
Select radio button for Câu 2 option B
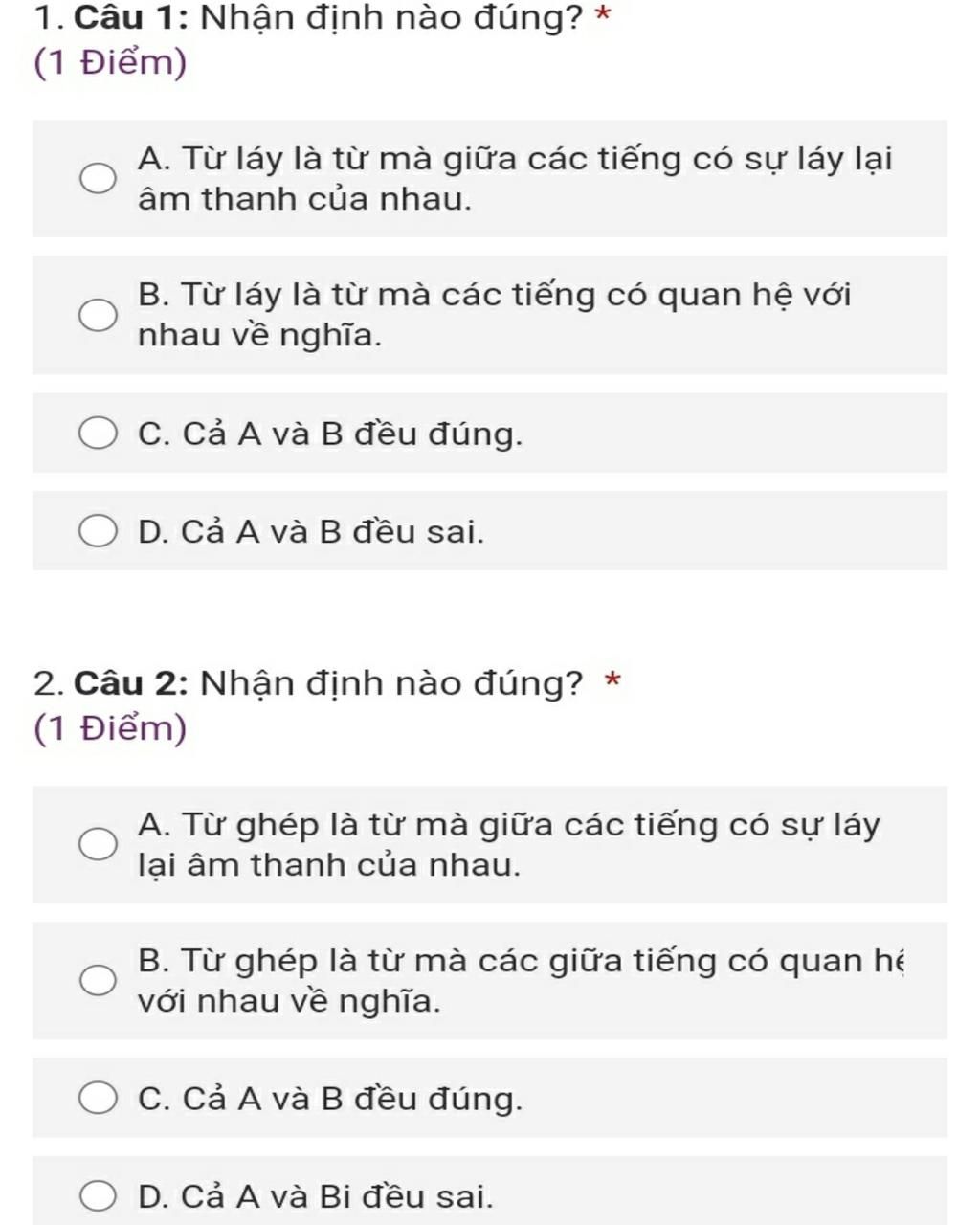97,981
